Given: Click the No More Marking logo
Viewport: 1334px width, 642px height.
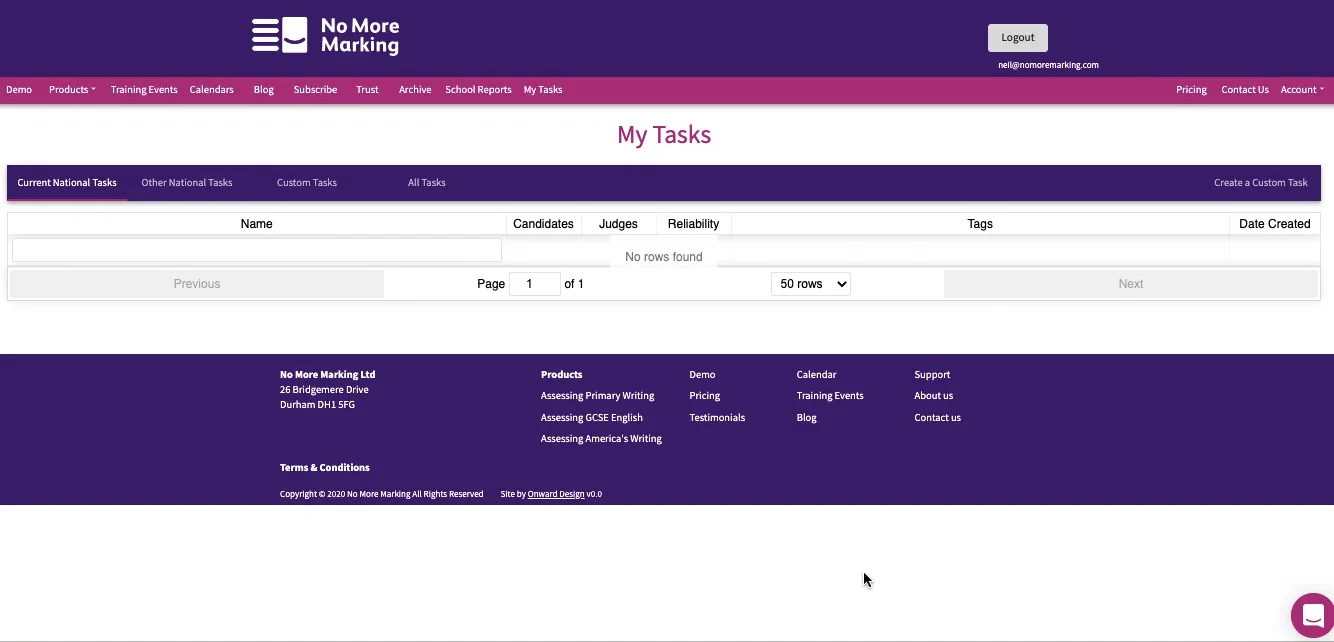Looking at the screenshot, I should click(x=325, y=36).
